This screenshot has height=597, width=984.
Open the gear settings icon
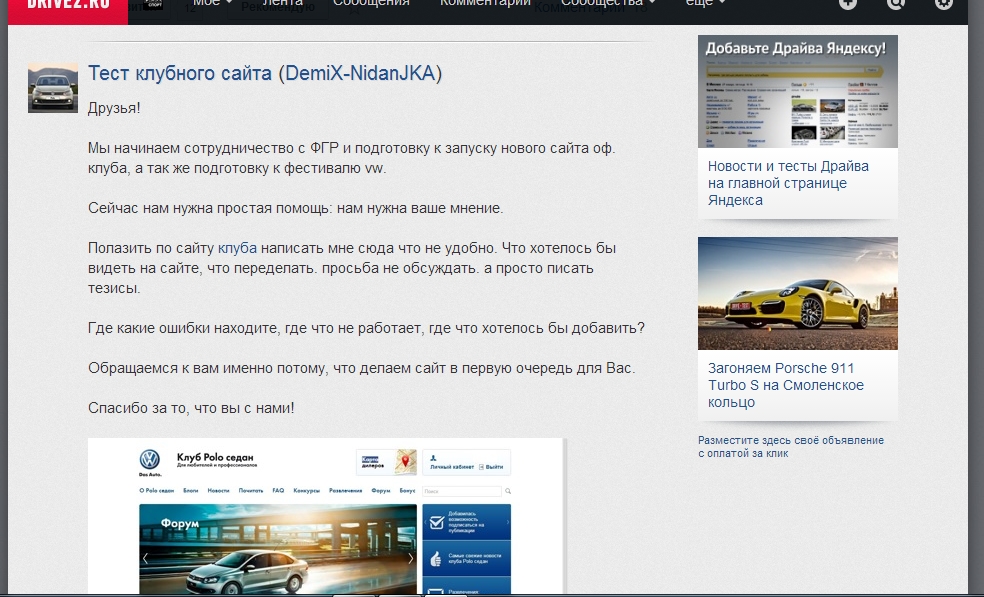tap(943, 5)
